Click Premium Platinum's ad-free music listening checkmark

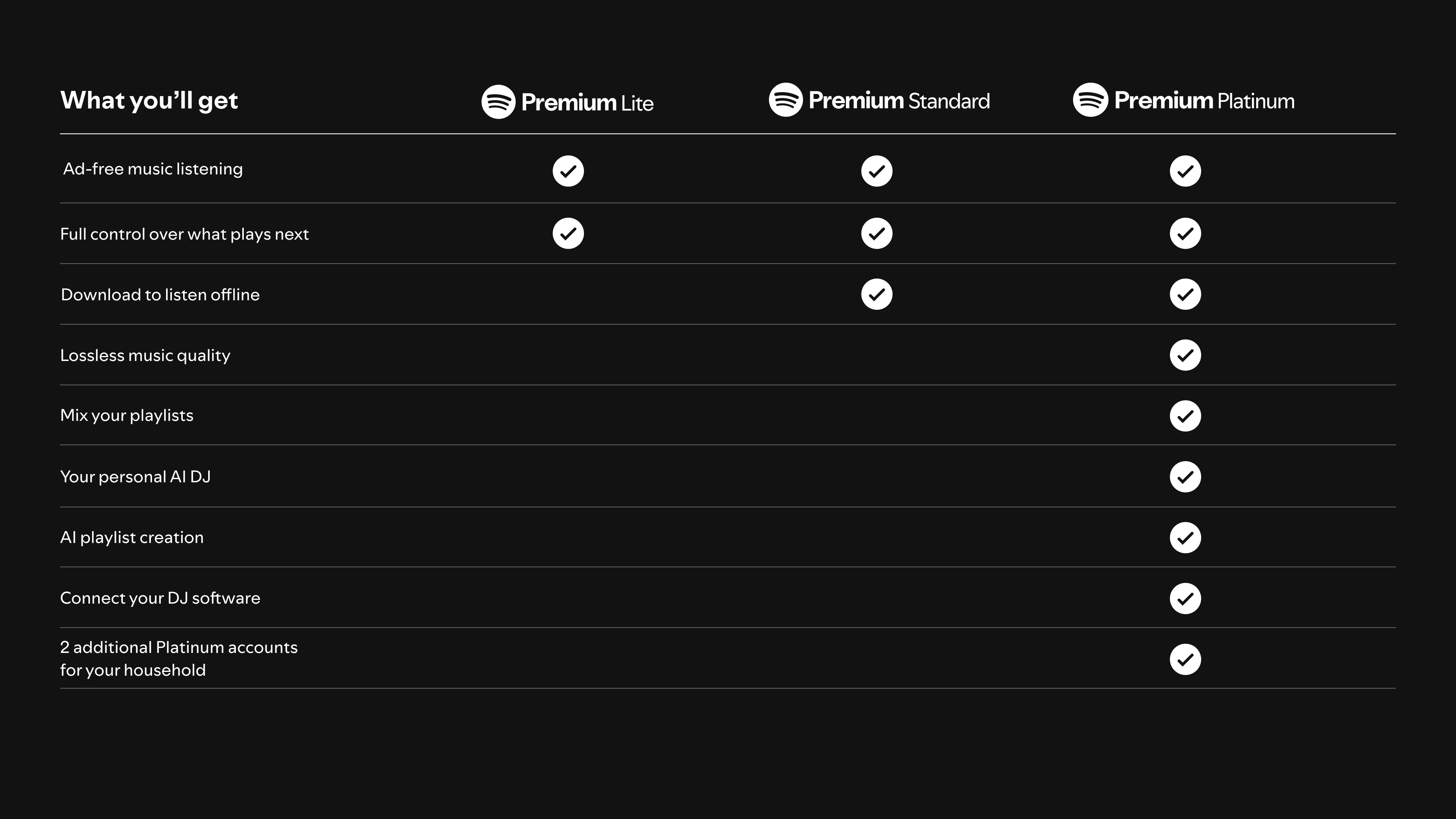1185,171
